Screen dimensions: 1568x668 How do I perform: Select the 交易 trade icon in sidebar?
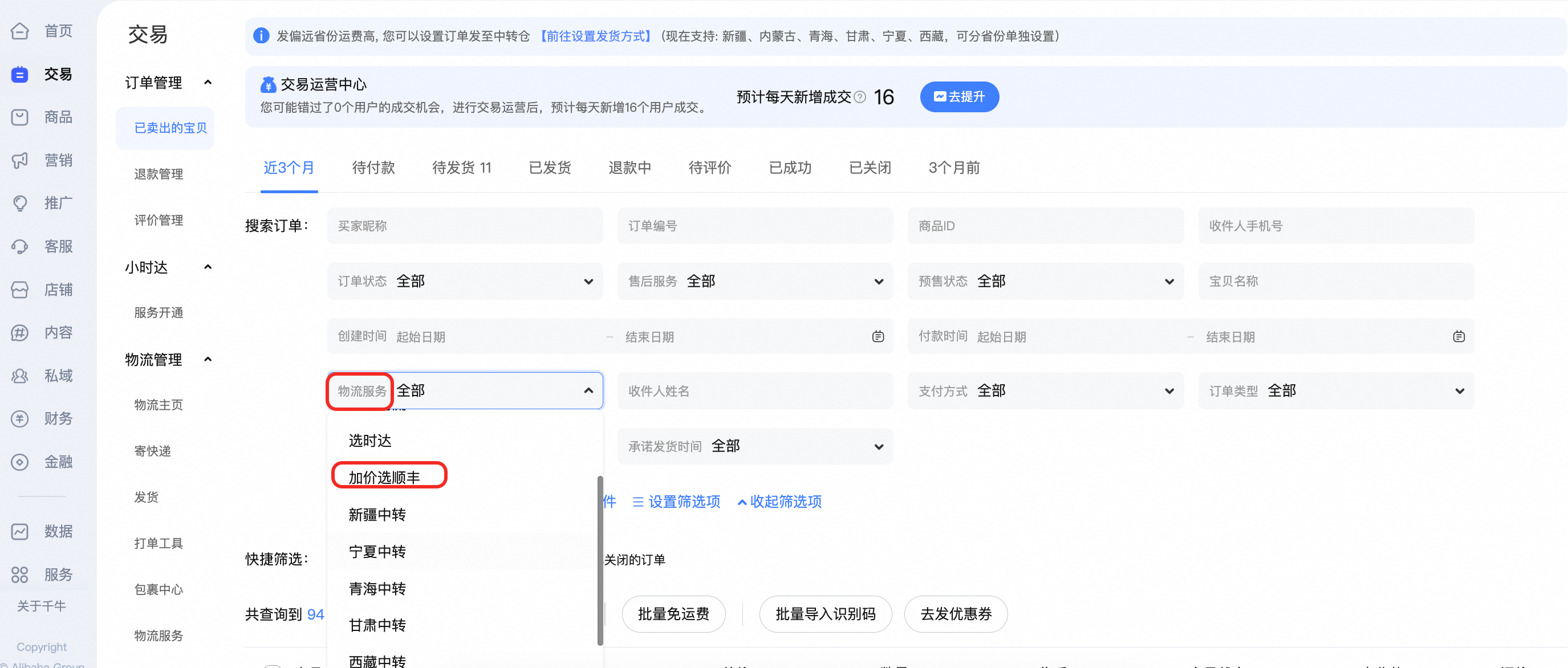[19, 74]
